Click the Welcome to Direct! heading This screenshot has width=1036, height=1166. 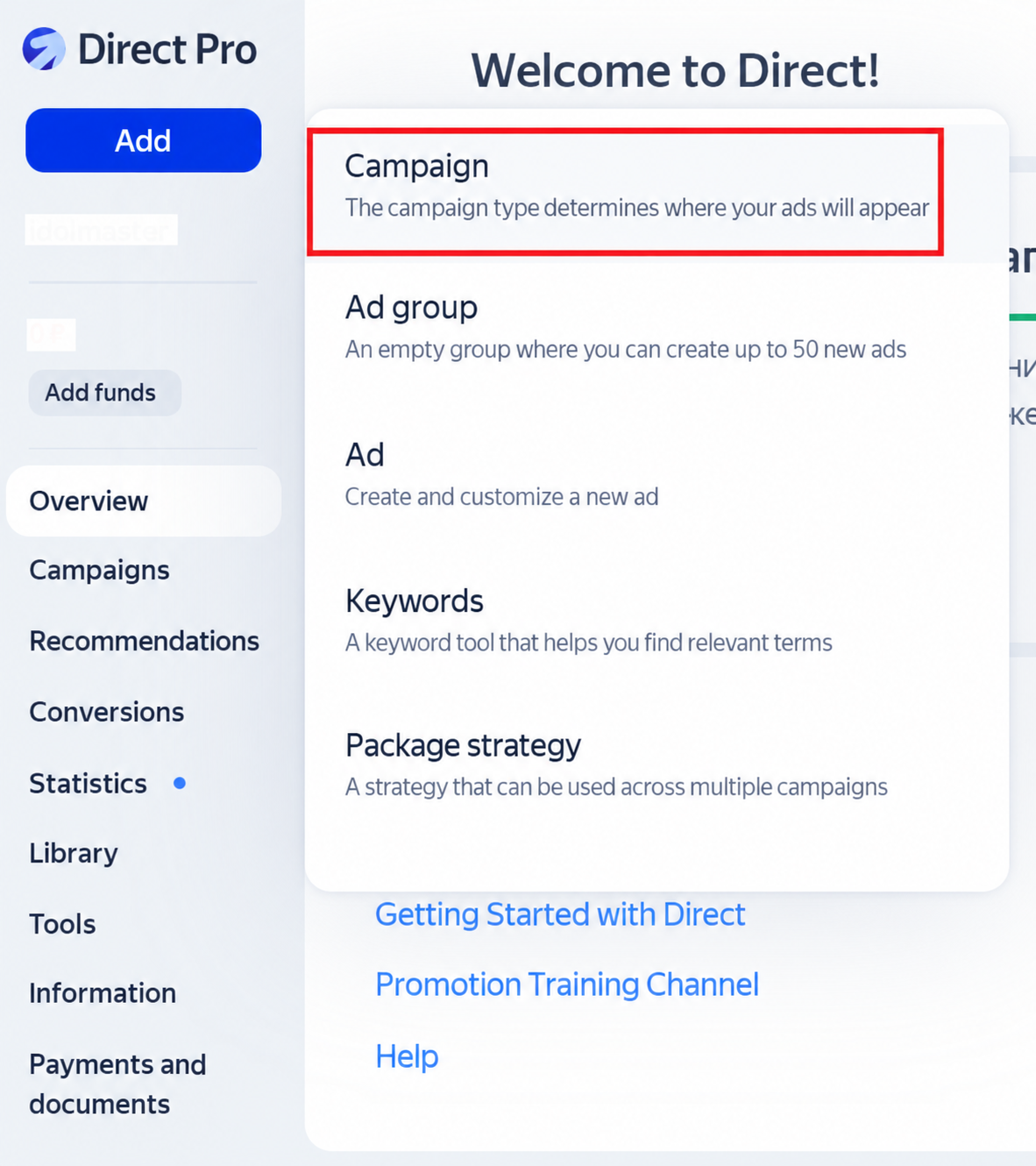click(675, 70)
